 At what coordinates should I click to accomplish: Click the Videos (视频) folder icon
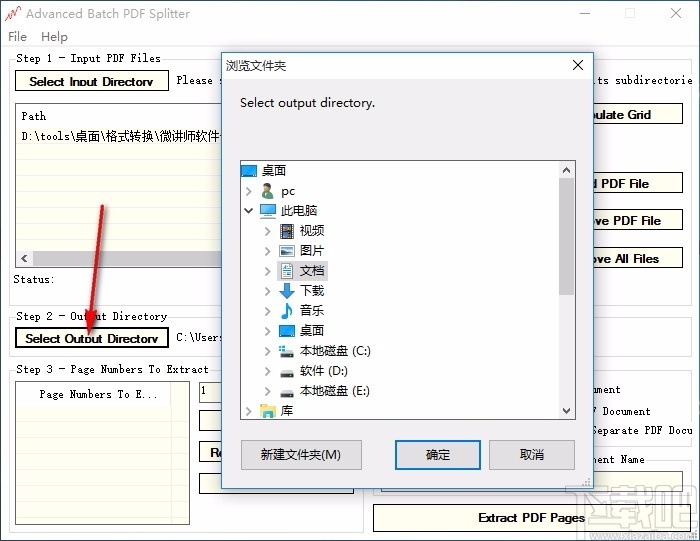(287, 231)
